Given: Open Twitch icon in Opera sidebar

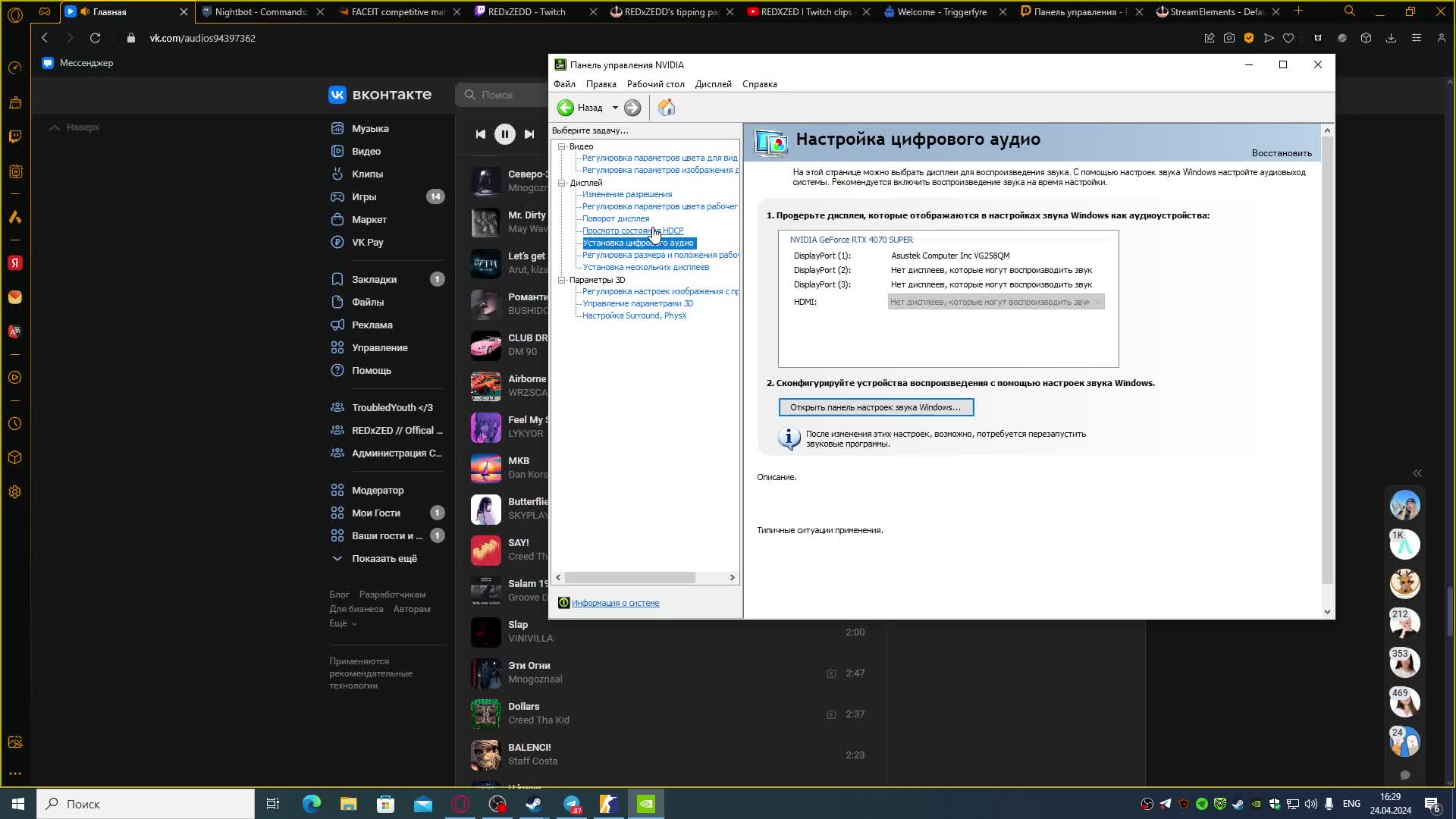Looking at the screenshot, I should tap(15, 136).
